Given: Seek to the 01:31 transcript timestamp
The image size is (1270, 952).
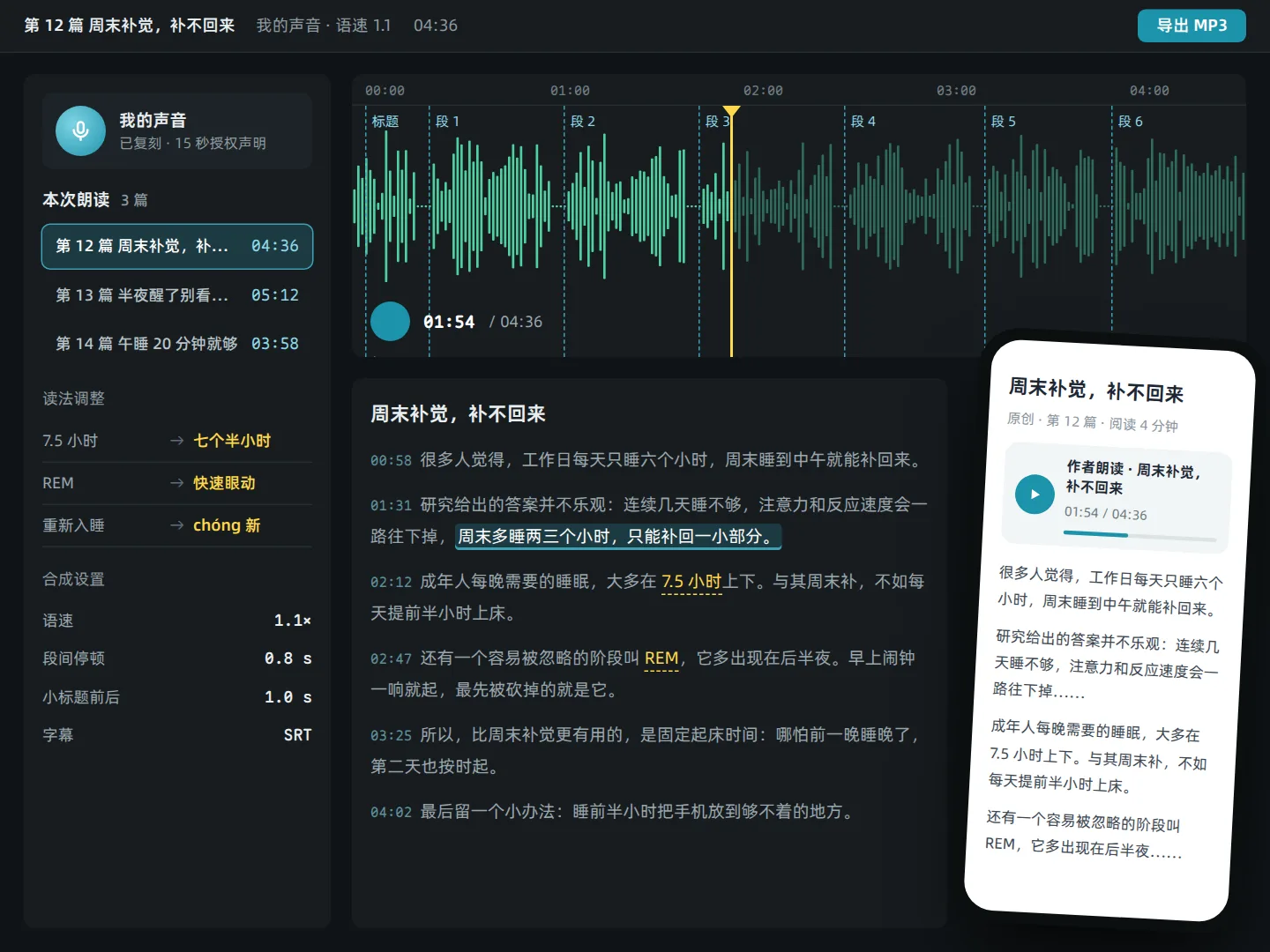Looking at the screenshot, I should tap(391, 505).
